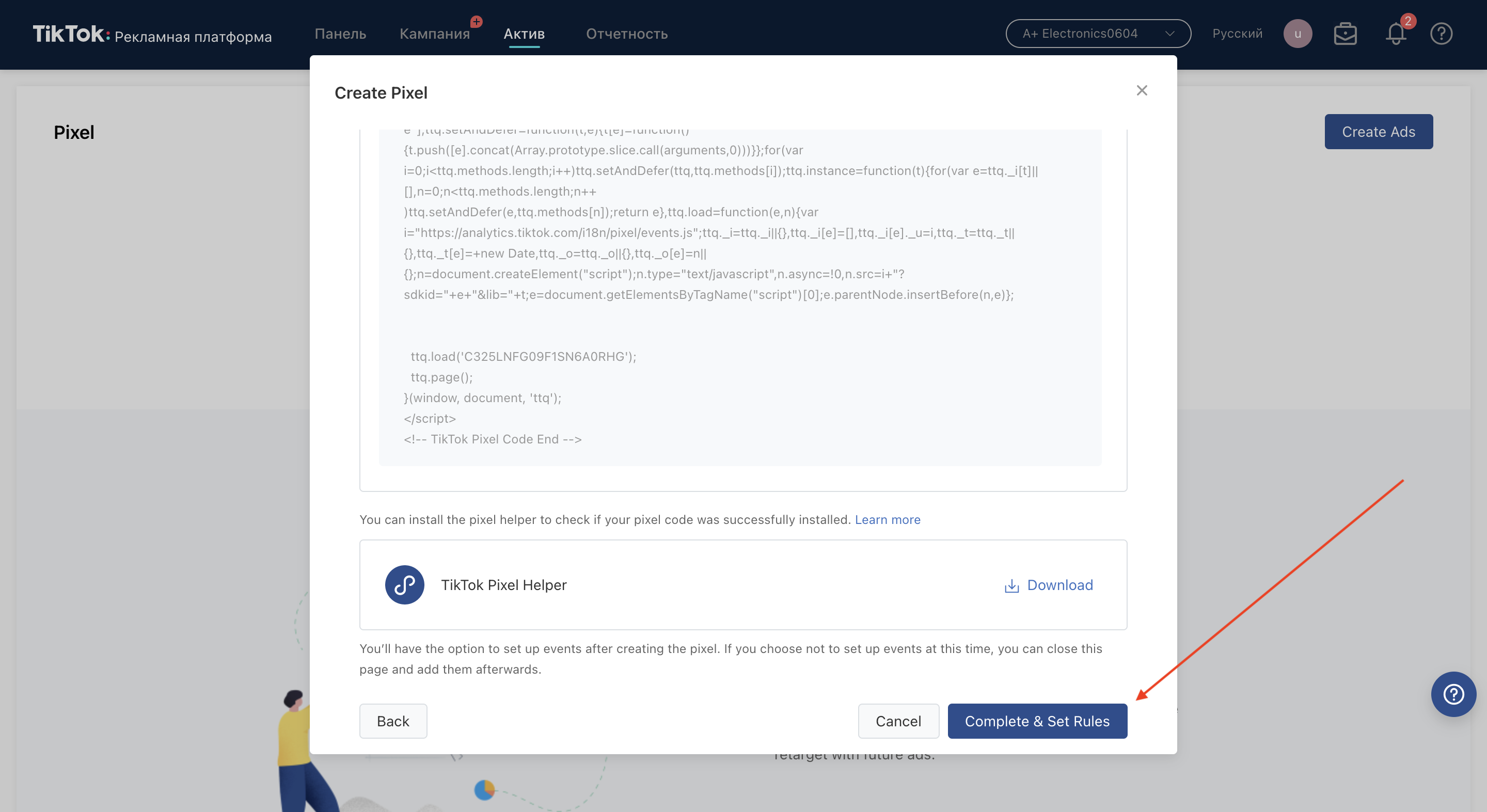The height and width of the screenshot is (812, 1487).
Task: Close the Create Pixel dialog
Action: [1141, 91]
